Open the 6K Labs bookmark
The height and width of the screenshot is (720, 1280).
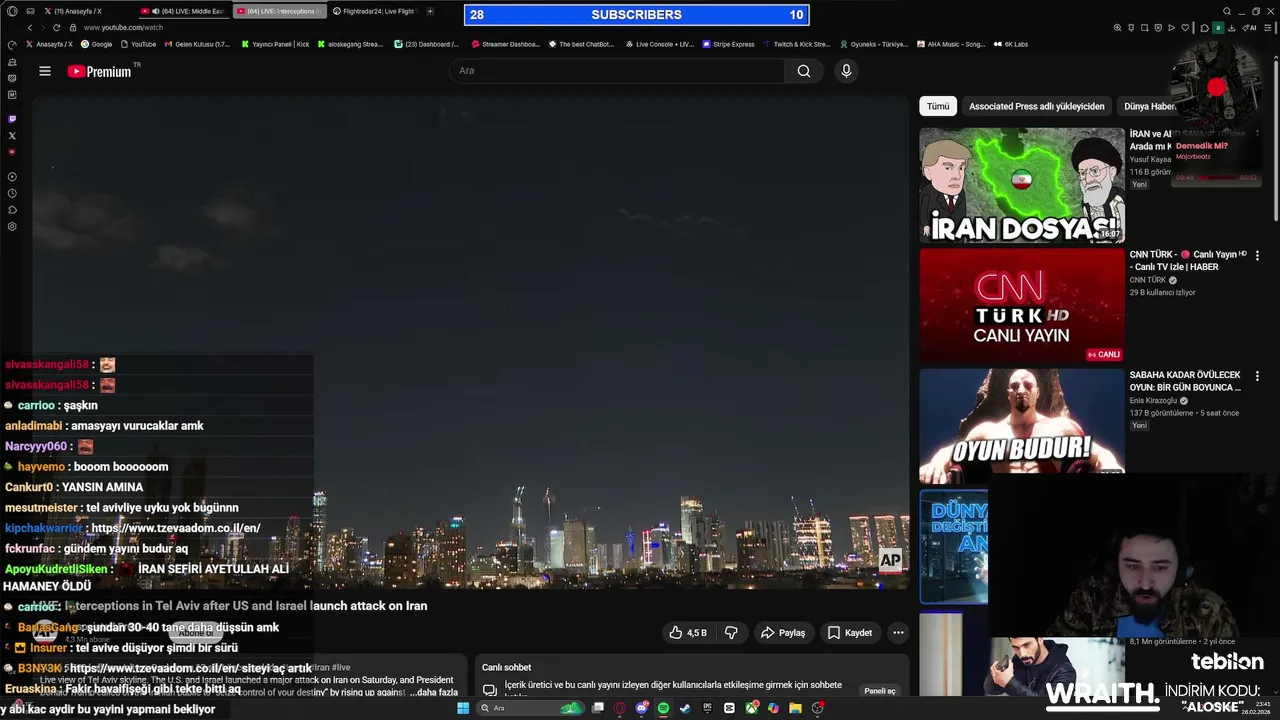pos(1010,44)
